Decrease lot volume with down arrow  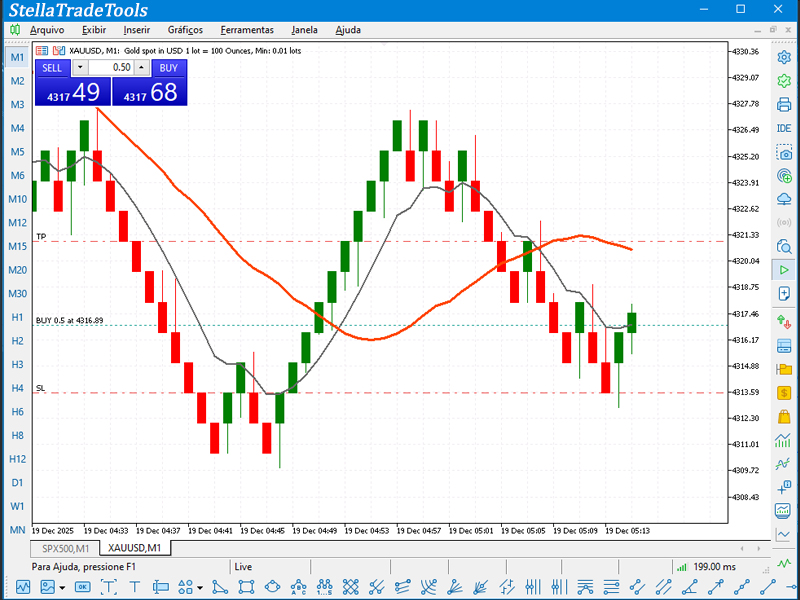[x=81, y=68]
